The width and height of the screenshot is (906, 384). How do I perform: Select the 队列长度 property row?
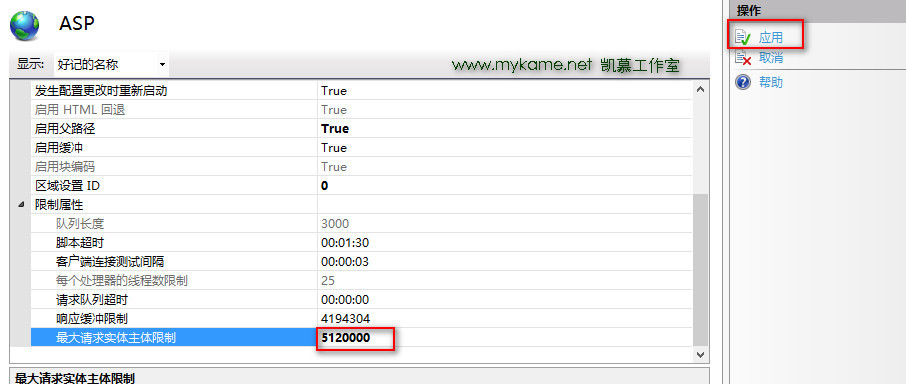pyautogui.click(x=361, y=223)
